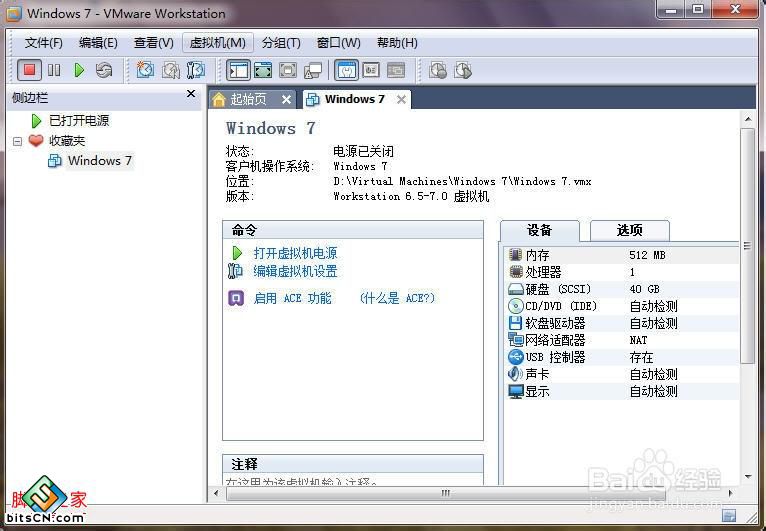The height and width of the screenshot is (531, 766).
Task: Open the 窗口(W) menu
Action: click(x=339, y=43)
